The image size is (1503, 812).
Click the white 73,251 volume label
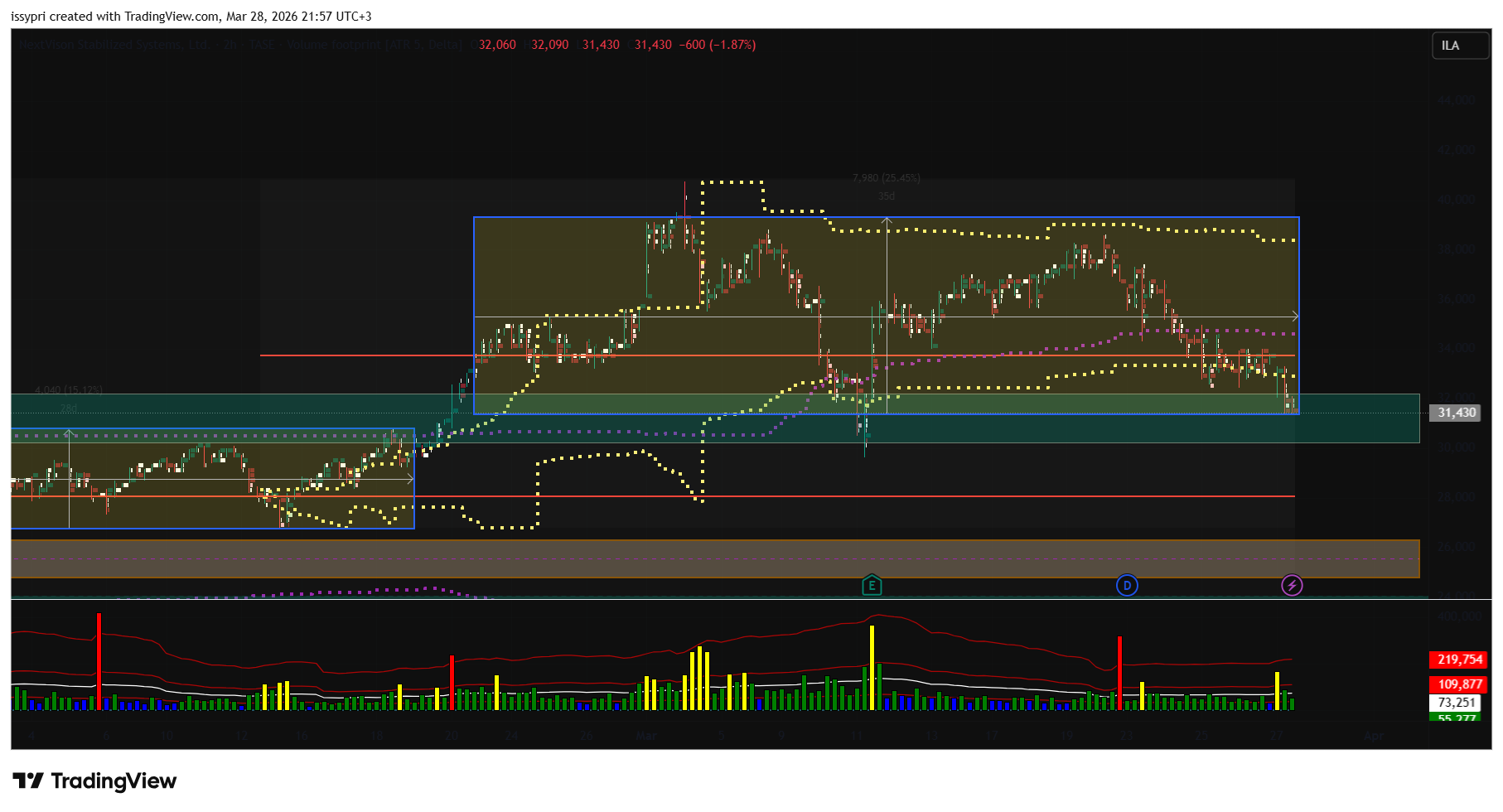(1456, 703)
